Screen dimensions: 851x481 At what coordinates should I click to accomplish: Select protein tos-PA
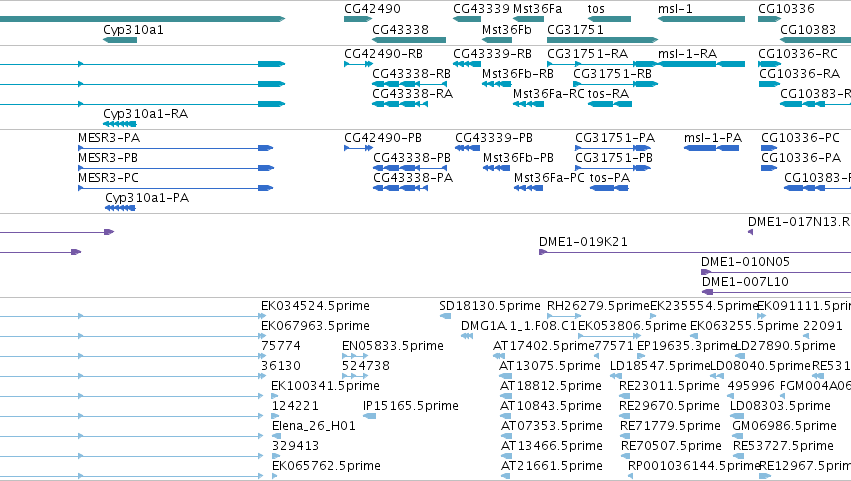[x=609, y=188]
